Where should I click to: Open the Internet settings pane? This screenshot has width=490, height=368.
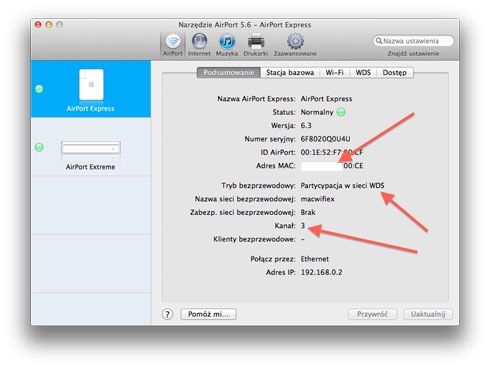[199, 45]
